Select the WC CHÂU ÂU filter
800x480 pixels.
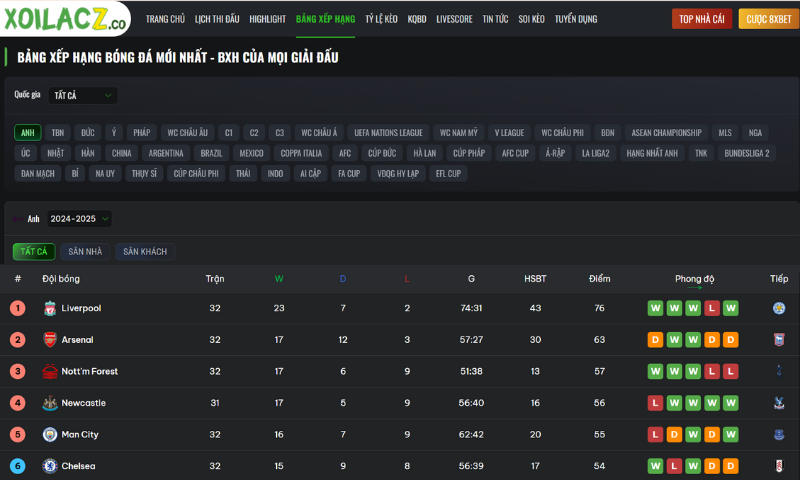(187, 133)
